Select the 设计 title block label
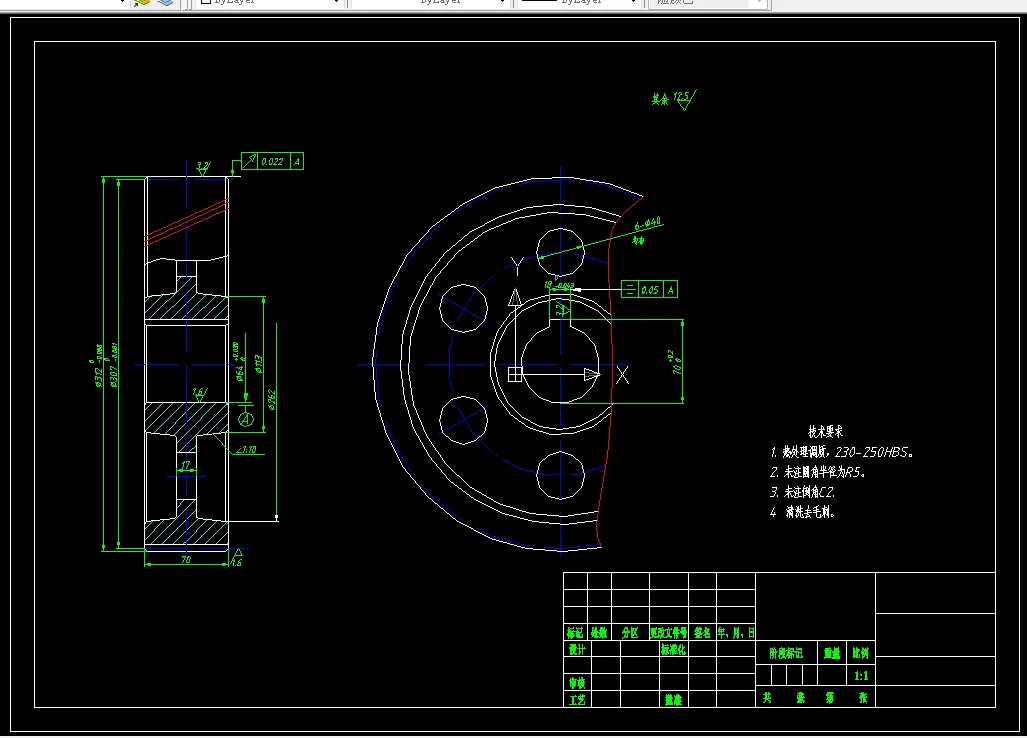This screenshot has height=738, width=1027. tap(577, 650)
